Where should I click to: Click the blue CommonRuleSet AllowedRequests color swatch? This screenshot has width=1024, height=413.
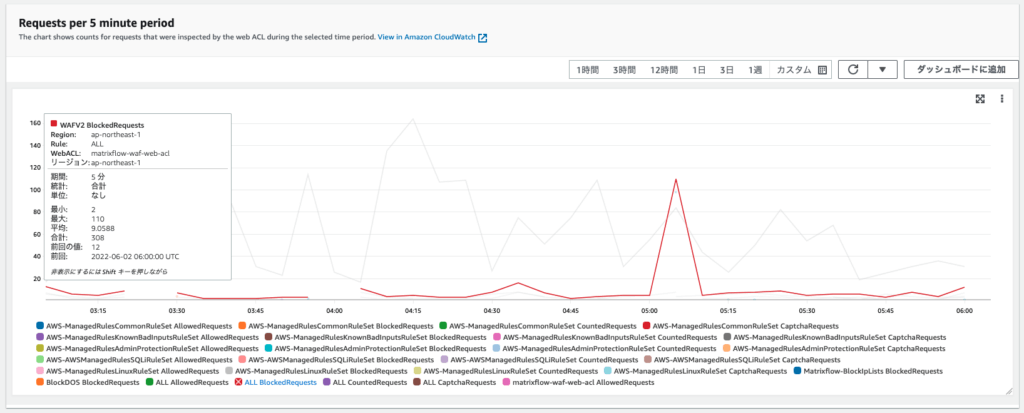(x=39, y=325)
